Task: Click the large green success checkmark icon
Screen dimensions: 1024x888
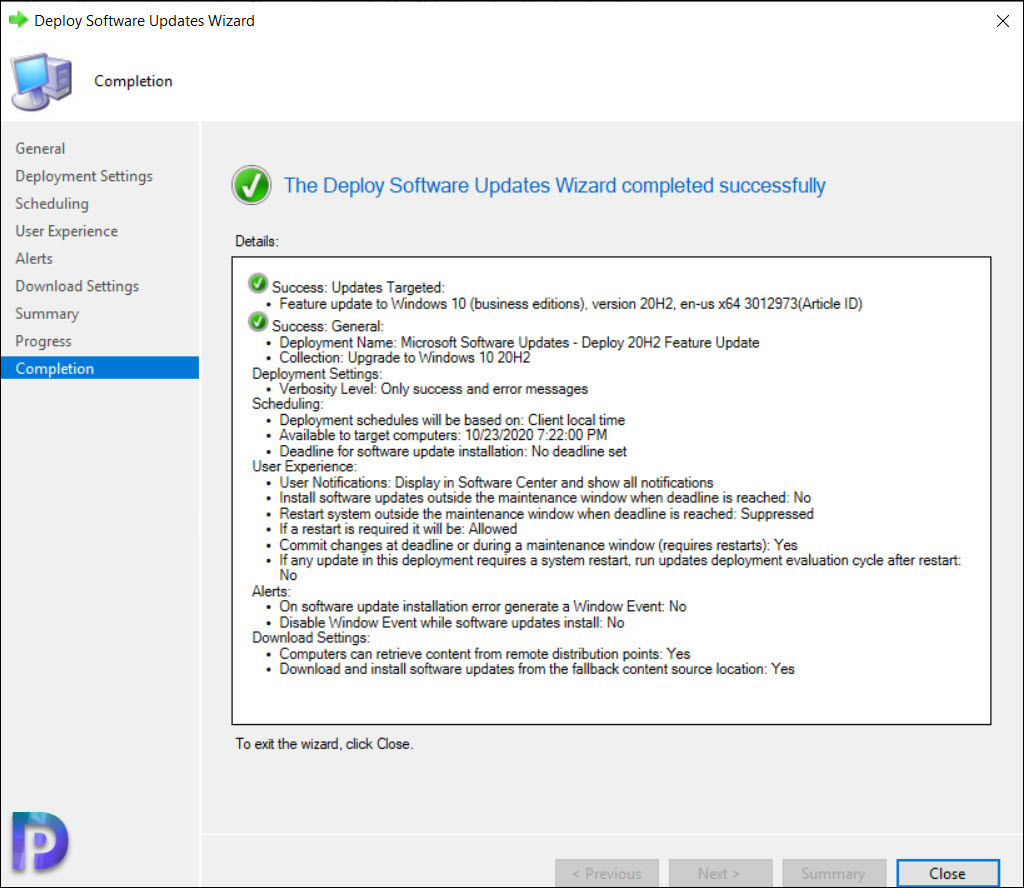Action: click(251, 185)
